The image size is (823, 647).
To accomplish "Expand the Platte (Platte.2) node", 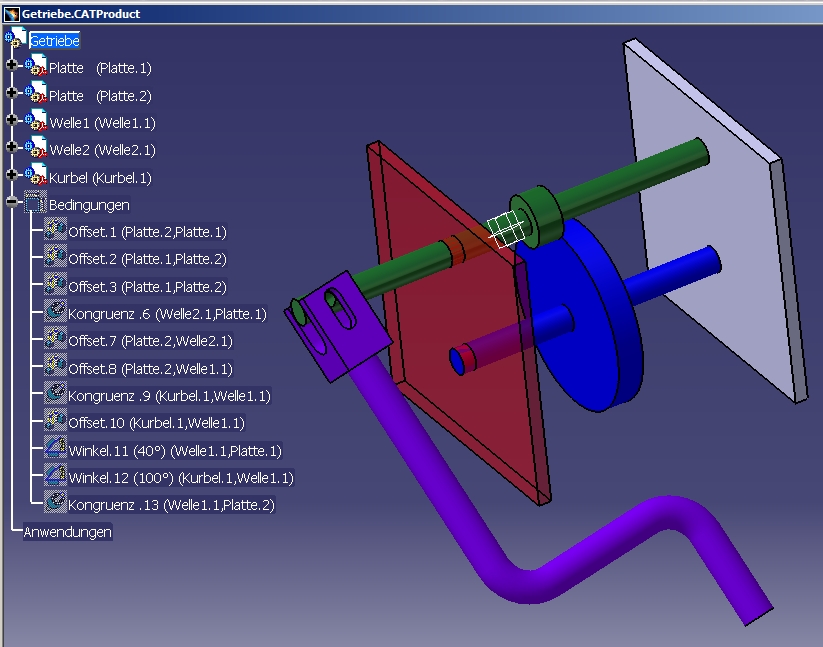I will pyautogui.click(x=12, y=92).
